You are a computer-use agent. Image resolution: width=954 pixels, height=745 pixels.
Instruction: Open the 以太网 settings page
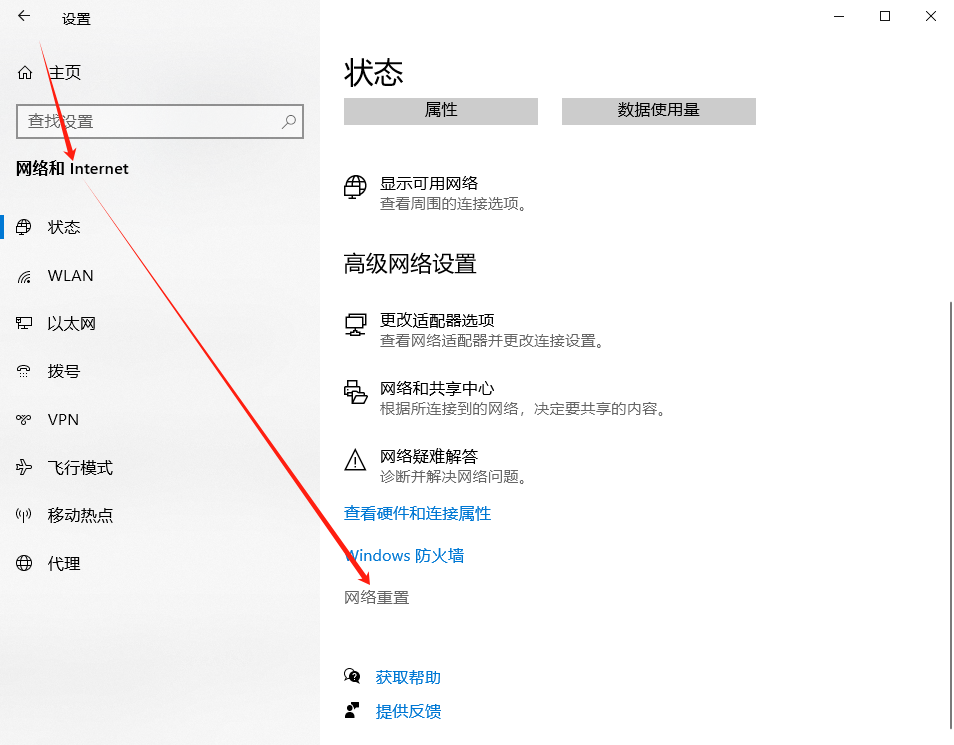[160, 323]
